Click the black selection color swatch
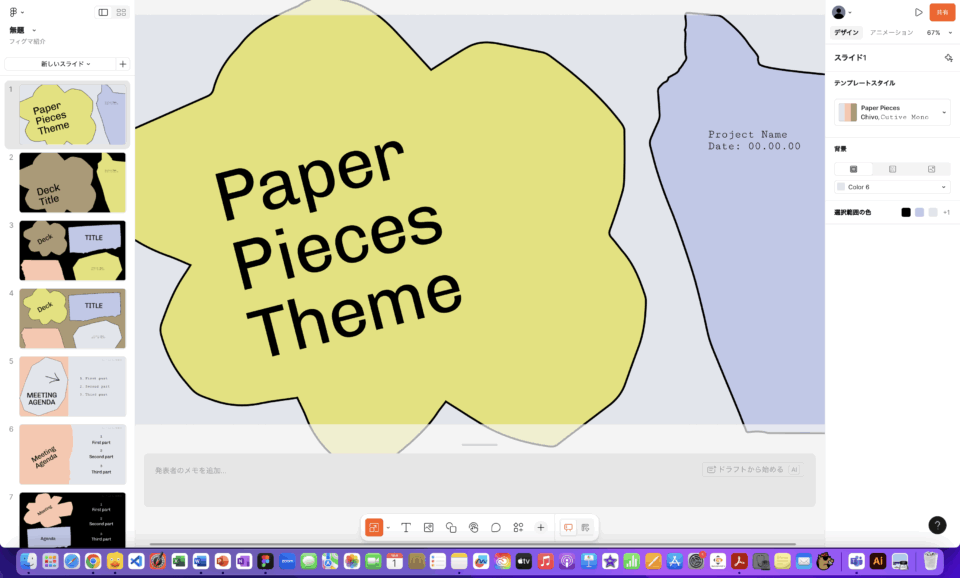The height and width of the screenshot is (578, 960). coord(906,212)
